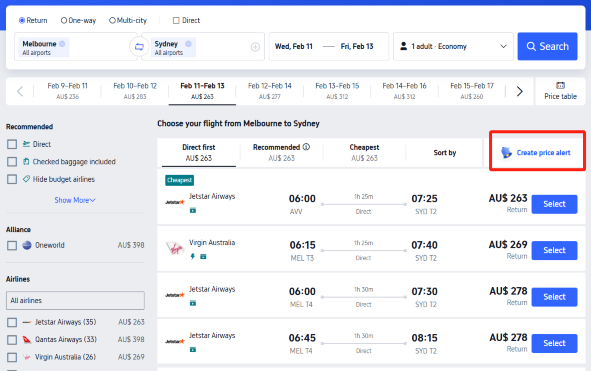Click the Recommended info icon
The height and width of the screenshot is (371, 591).
pos(306,147)
